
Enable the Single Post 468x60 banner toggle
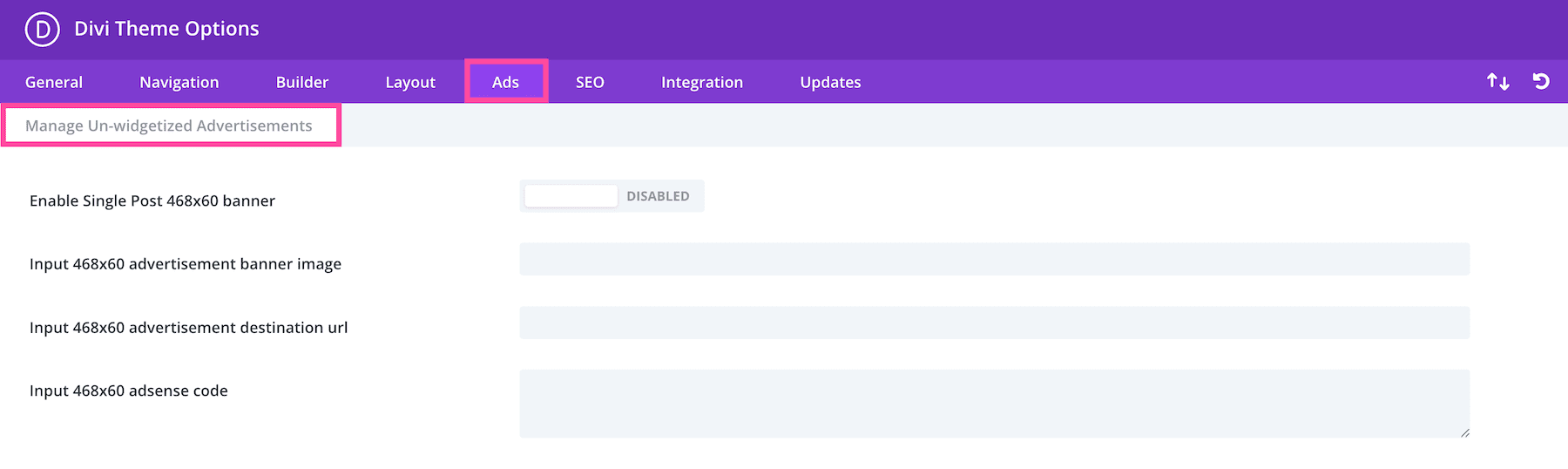click(x=612, y=196)
